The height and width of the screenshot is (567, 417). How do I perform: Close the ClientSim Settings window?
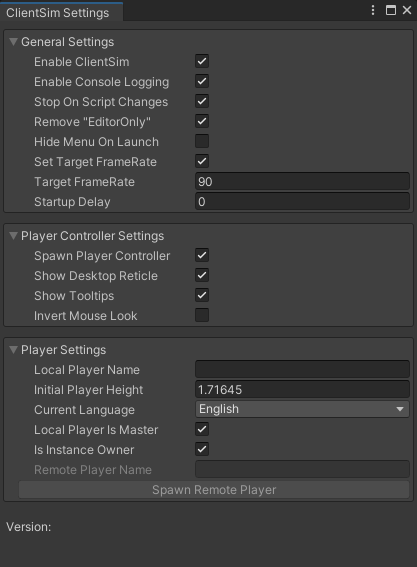tap(407, 10)
